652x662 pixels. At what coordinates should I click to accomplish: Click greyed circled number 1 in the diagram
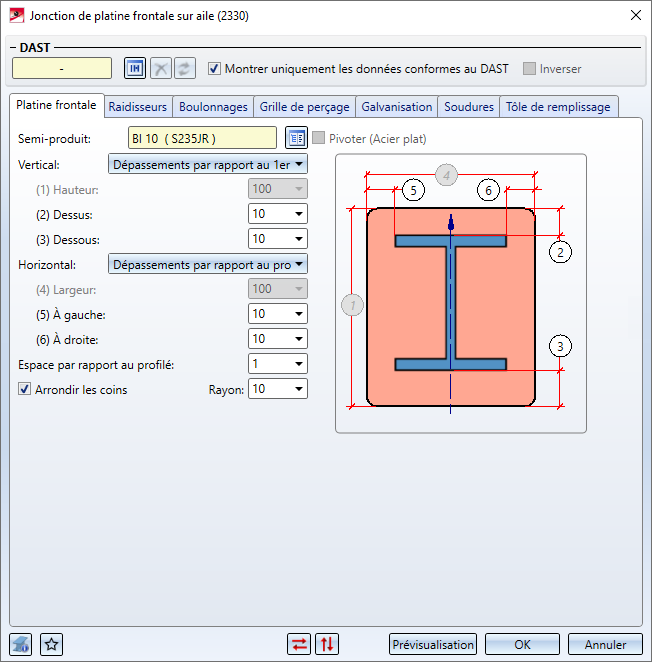(353, 305)
